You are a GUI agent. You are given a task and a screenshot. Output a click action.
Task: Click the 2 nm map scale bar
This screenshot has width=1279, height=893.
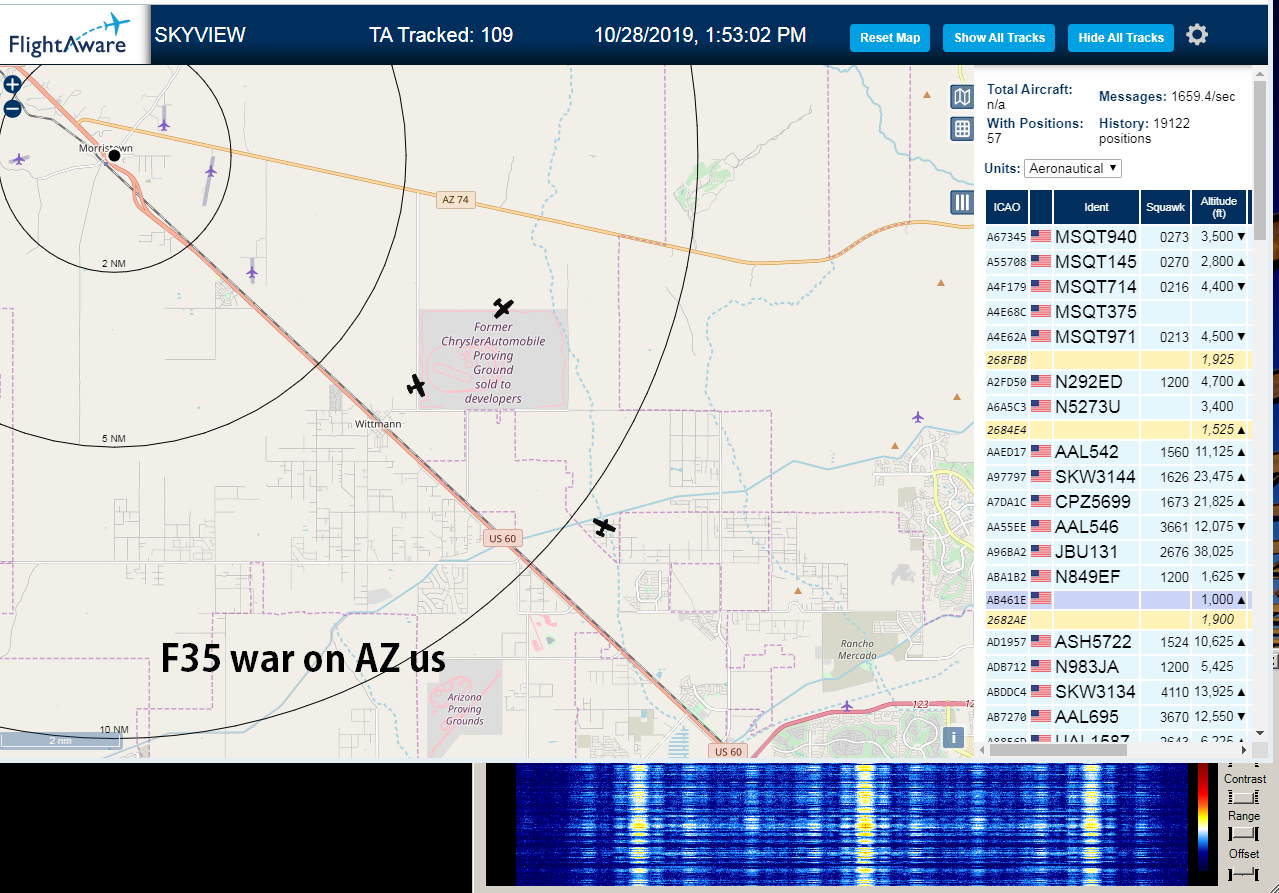[61, 740]
